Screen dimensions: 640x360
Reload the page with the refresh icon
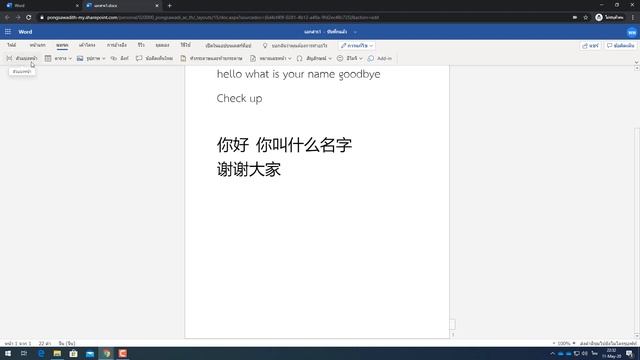coord(29,17)
